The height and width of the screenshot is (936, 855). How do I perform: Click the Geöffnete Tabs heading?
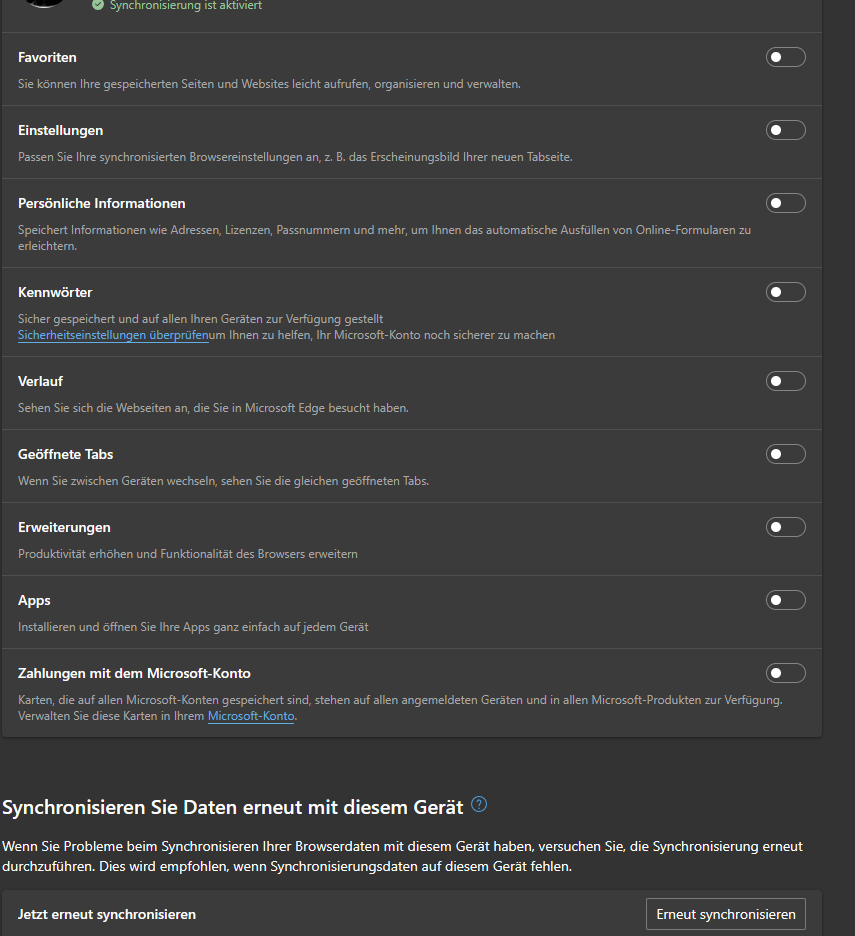(66, 454)
